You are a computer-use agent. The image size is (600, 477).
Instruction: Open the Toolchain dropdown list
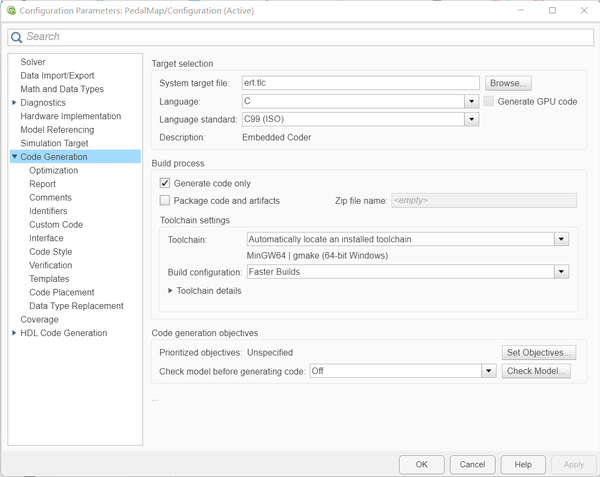tap(561, 239)
